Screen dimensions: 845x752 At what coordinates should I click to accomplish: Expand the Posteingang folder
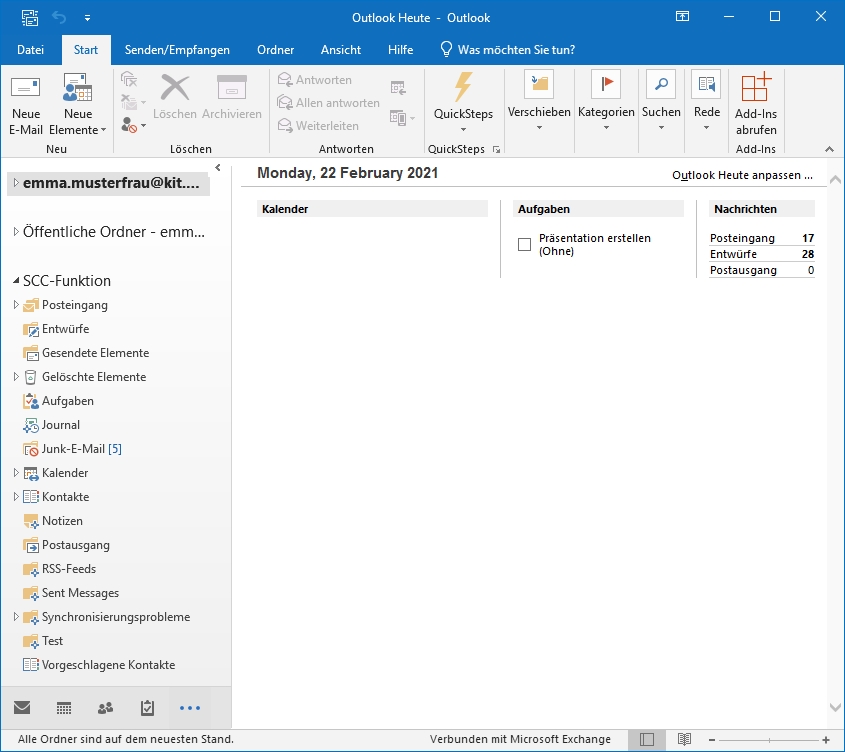[16, 305]
